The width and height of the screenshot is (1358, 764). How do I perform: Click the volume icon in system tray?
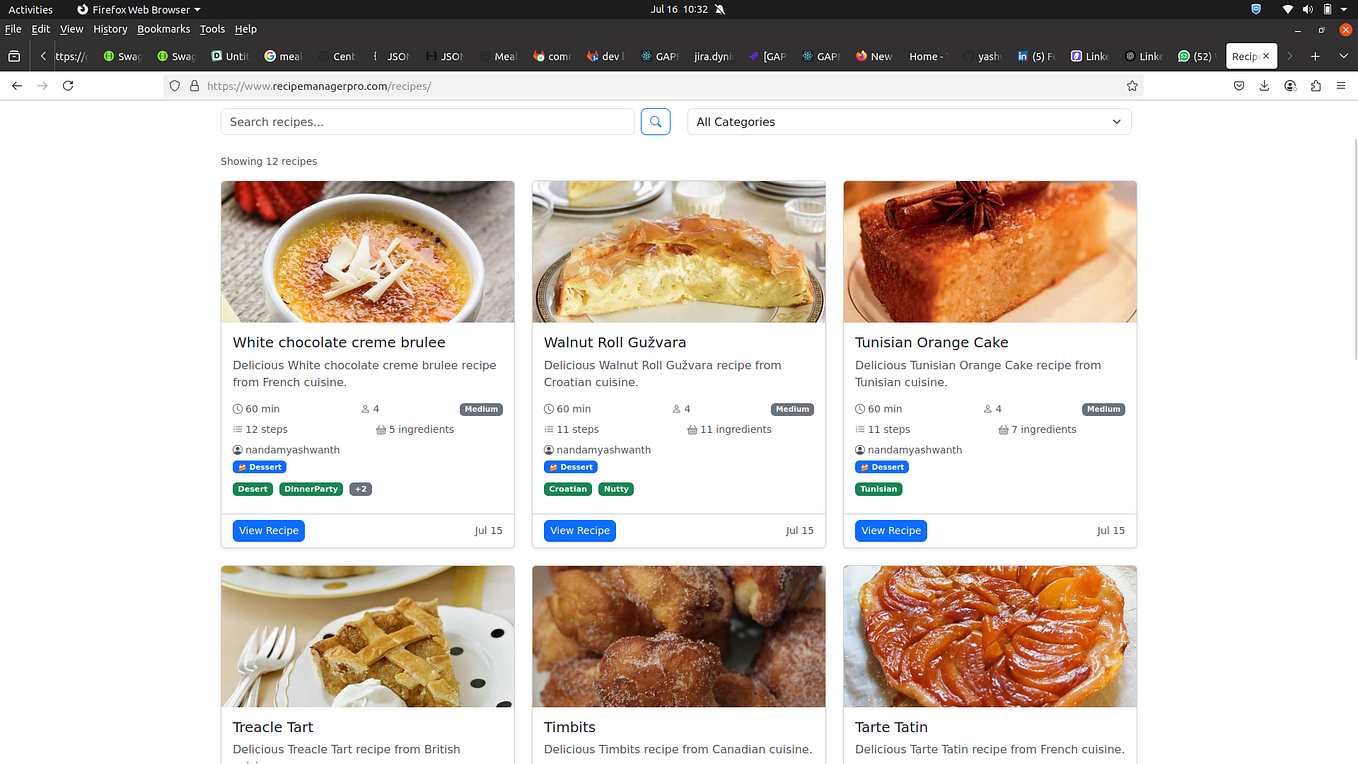pyautogui.click(x=1308, y=9)
